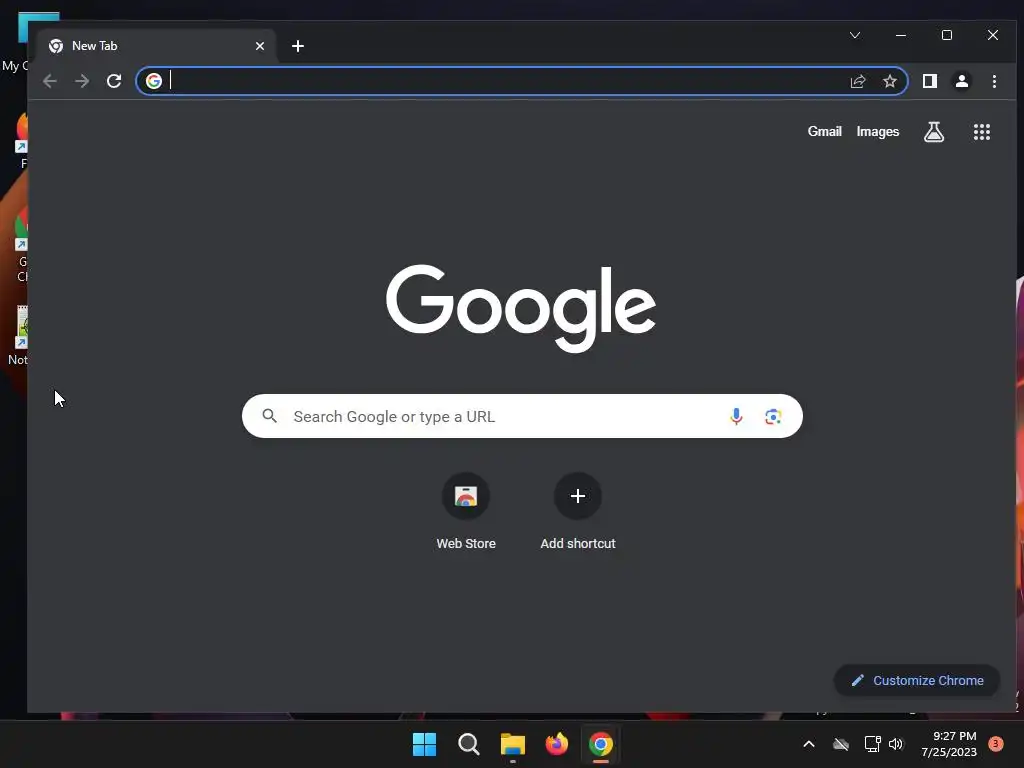
Task: Click the cloud sync tray icon
Action: (x=841, y=744)
